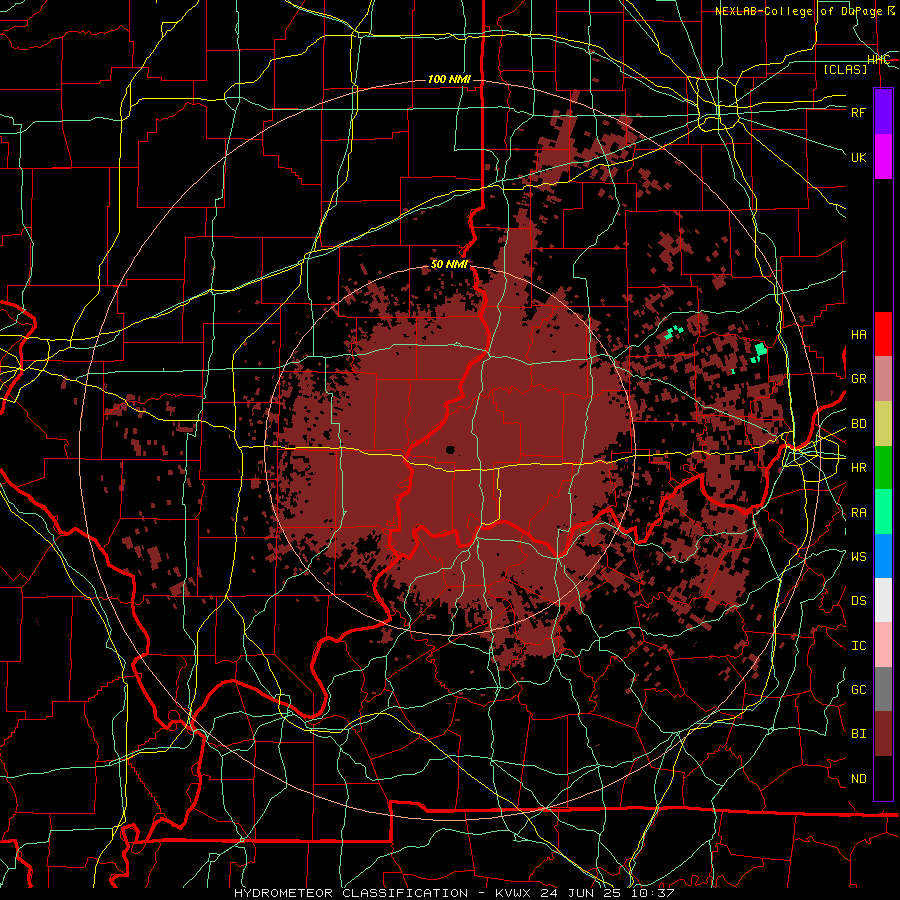
Task: Click the [CLAS] units label
Action: [845, 69]
